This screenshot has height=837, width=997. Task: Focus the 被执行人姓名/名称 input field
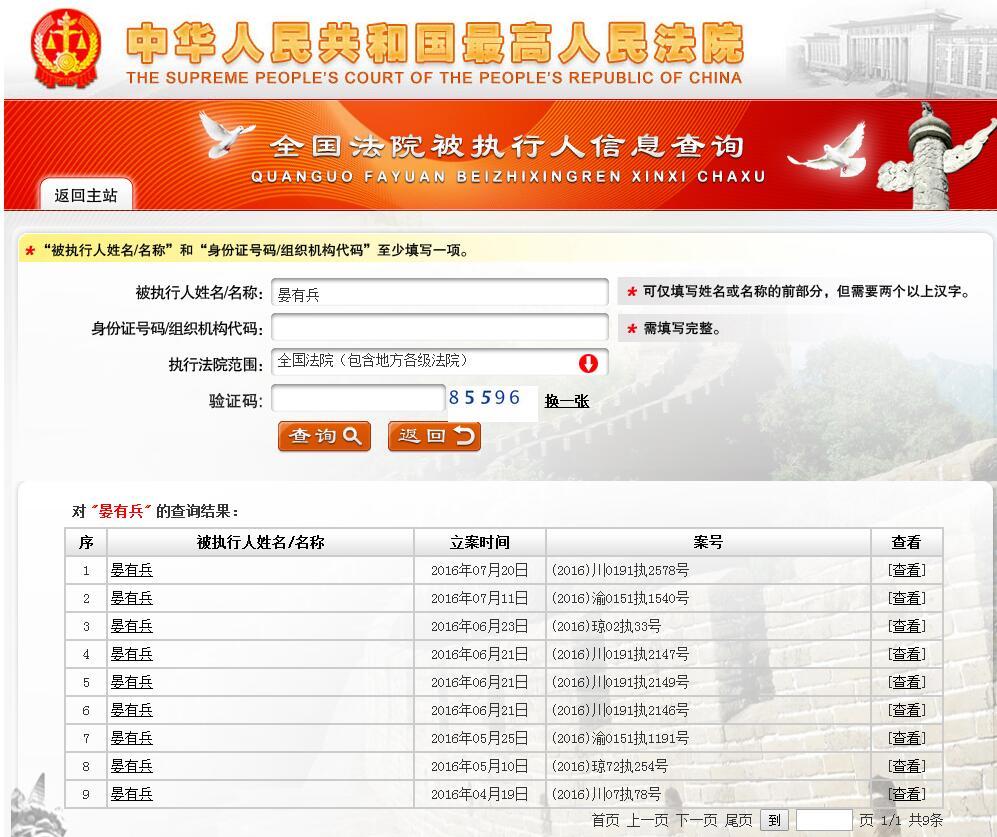click(x=439, y=293)
